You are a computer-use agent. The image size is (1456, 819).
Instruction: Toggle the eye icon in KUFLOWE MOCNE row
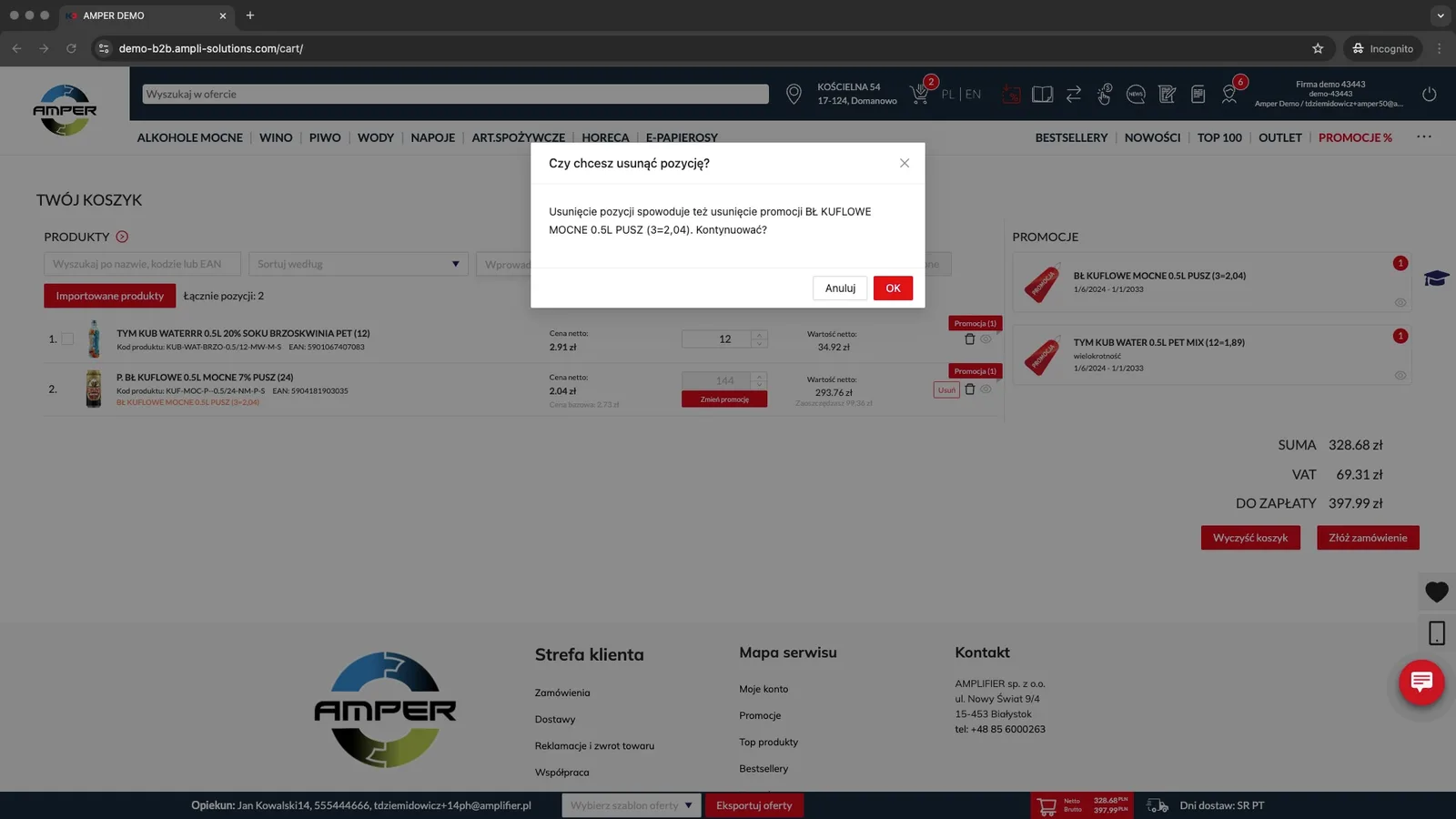click(x=986, y=389)
